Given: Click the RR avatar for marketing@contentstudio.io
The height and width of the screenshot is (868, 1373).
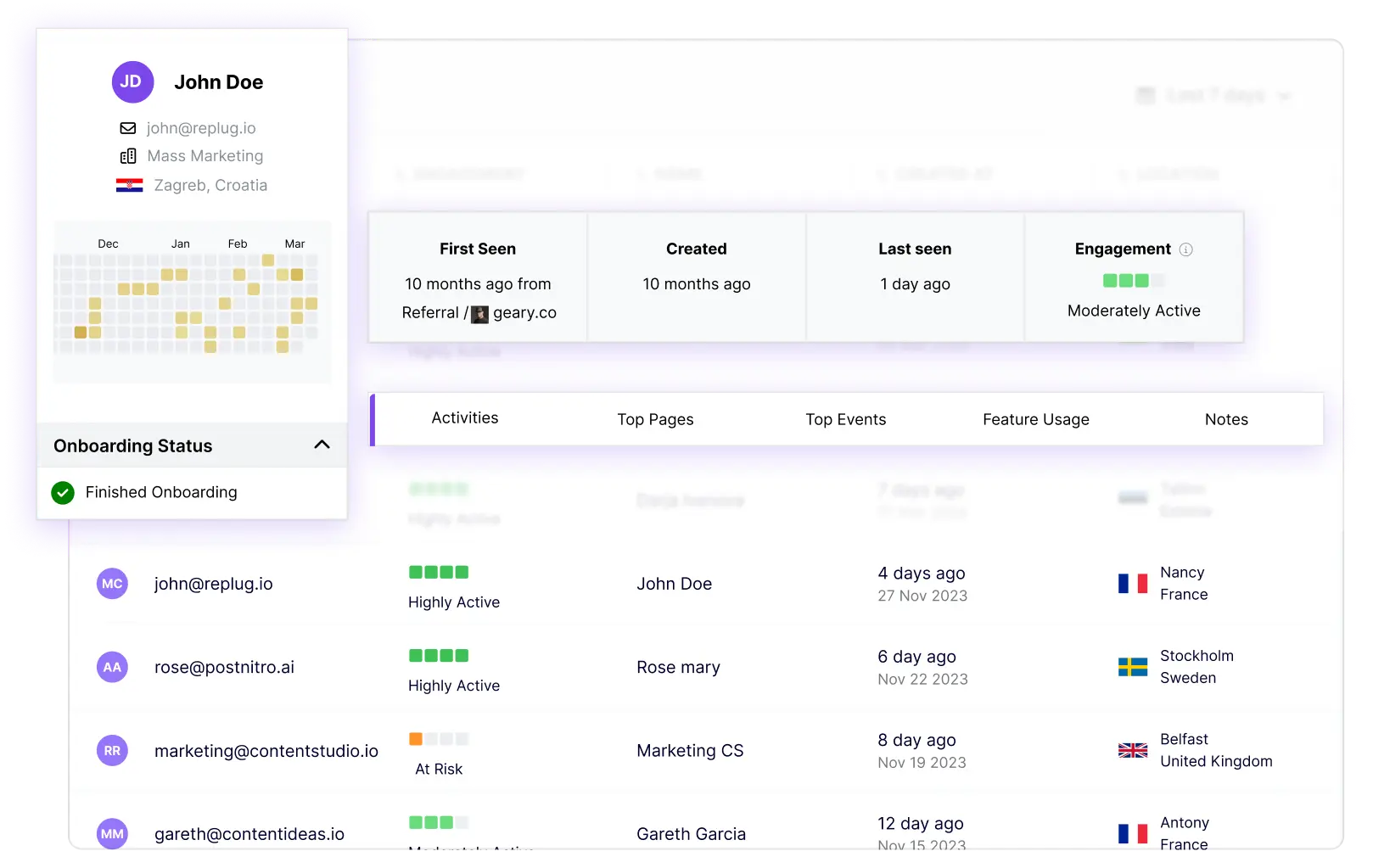Looking at the screenshot, I should tap(112, 750).
